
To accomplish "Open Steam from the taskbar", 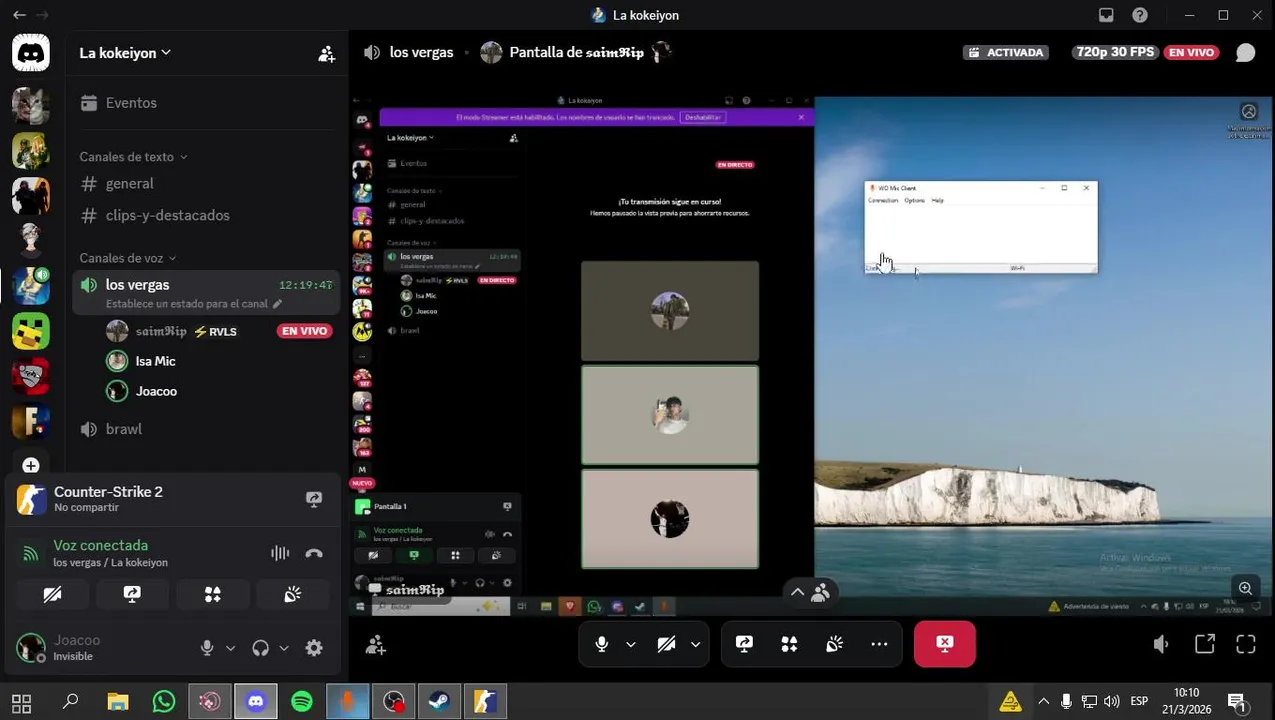I will tap(439, 702).
